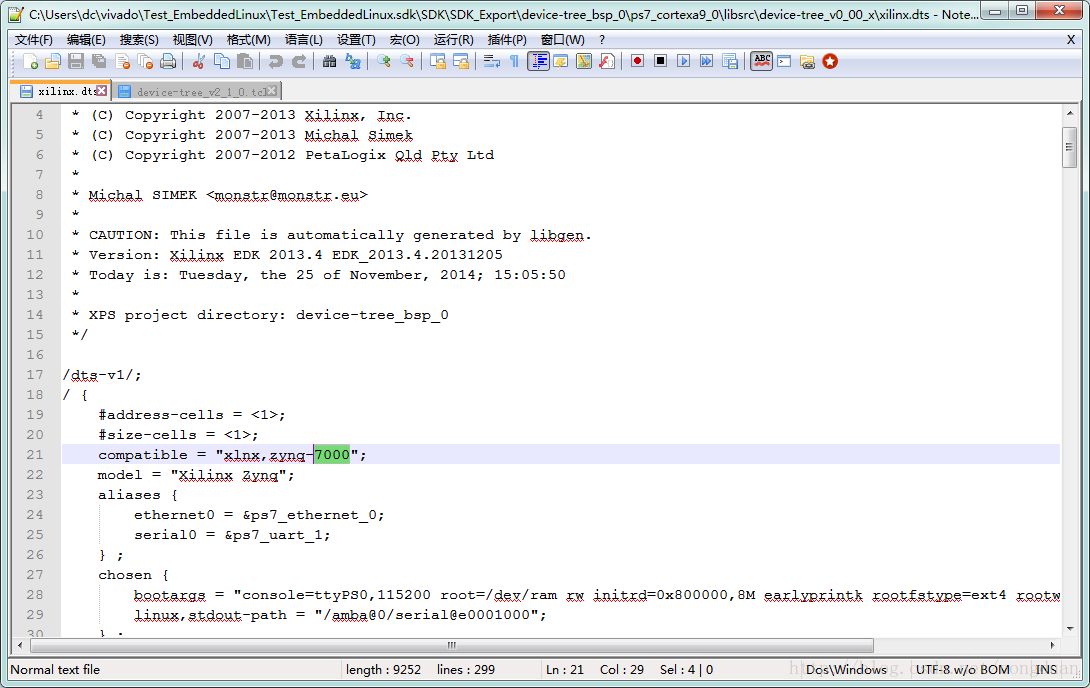Image resolution: width=1090 pixels, height=688 pixels.
Task: Click the folder with printer plugin icon
Action: coord(807,62)
